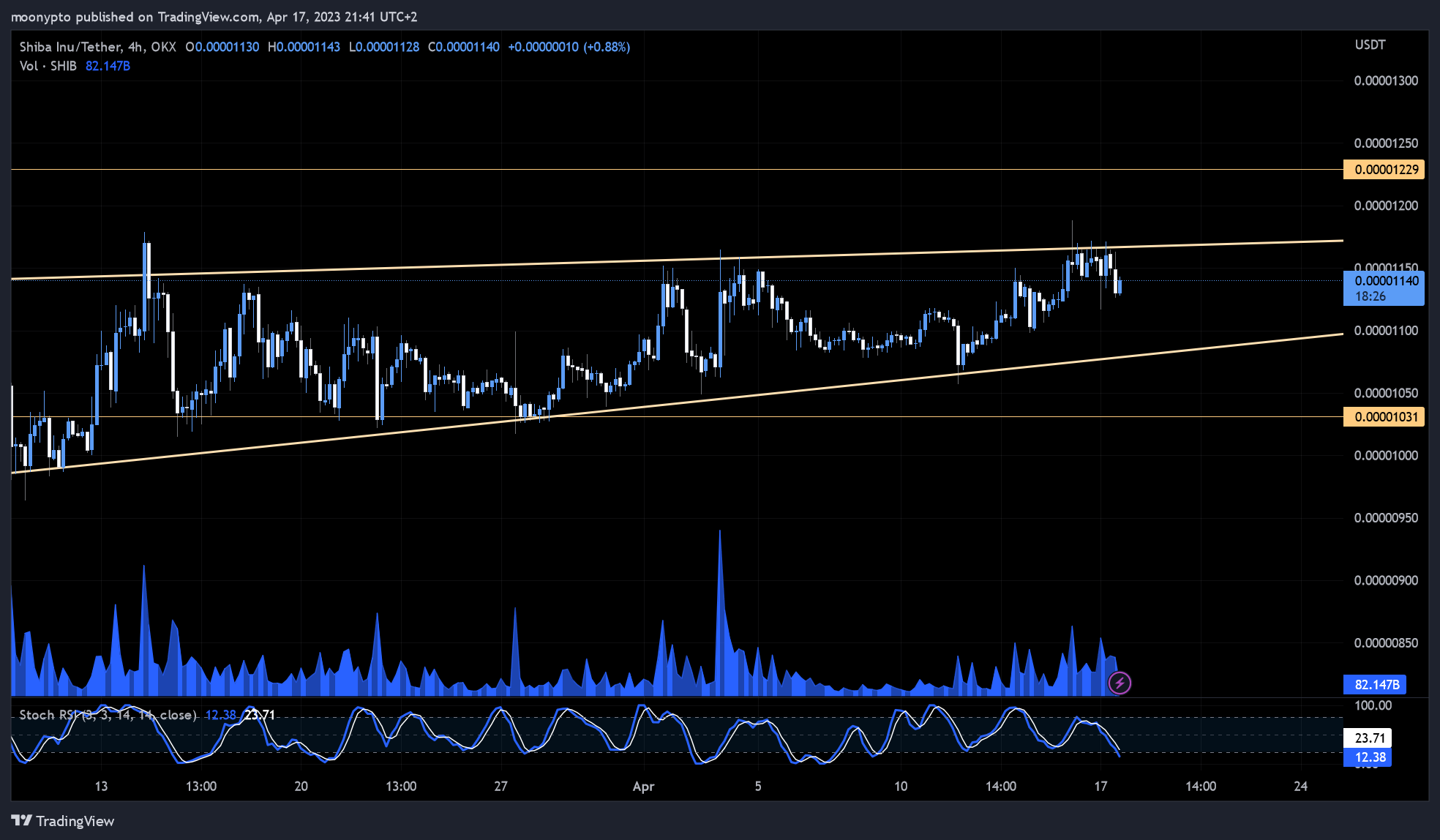Screen dimensions: 1440x840
Task: Select the 0.00001229 price level label
Action: 1384,170
